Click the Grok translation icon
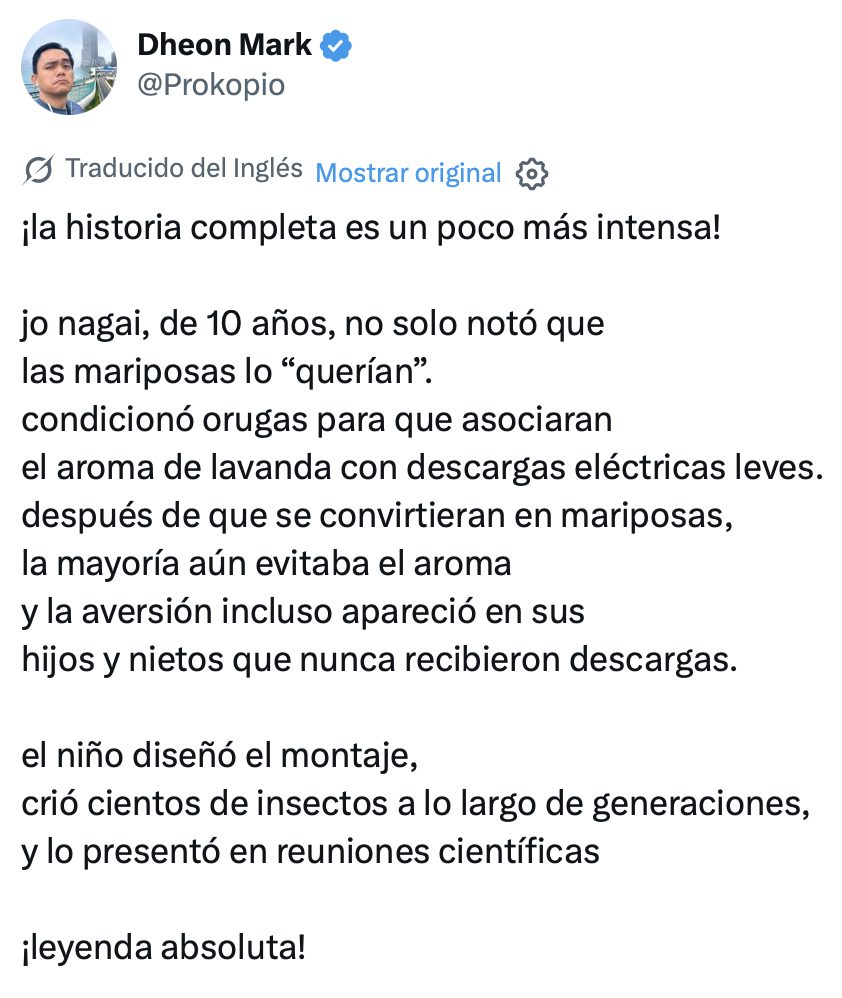The image size is (842, 998). point(38,170)
